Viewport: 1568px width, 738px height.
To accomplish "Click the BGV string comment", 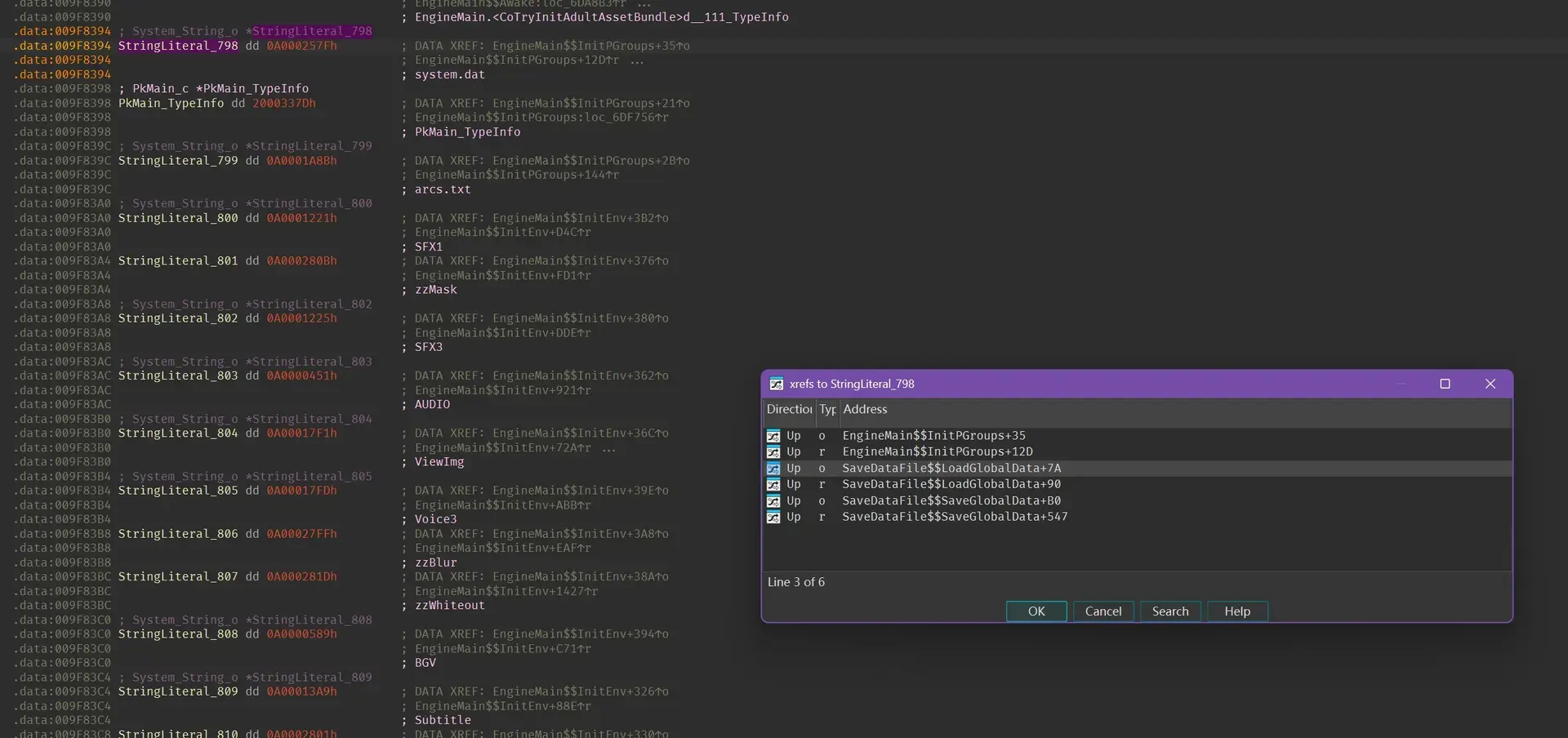I will (425, 663).
